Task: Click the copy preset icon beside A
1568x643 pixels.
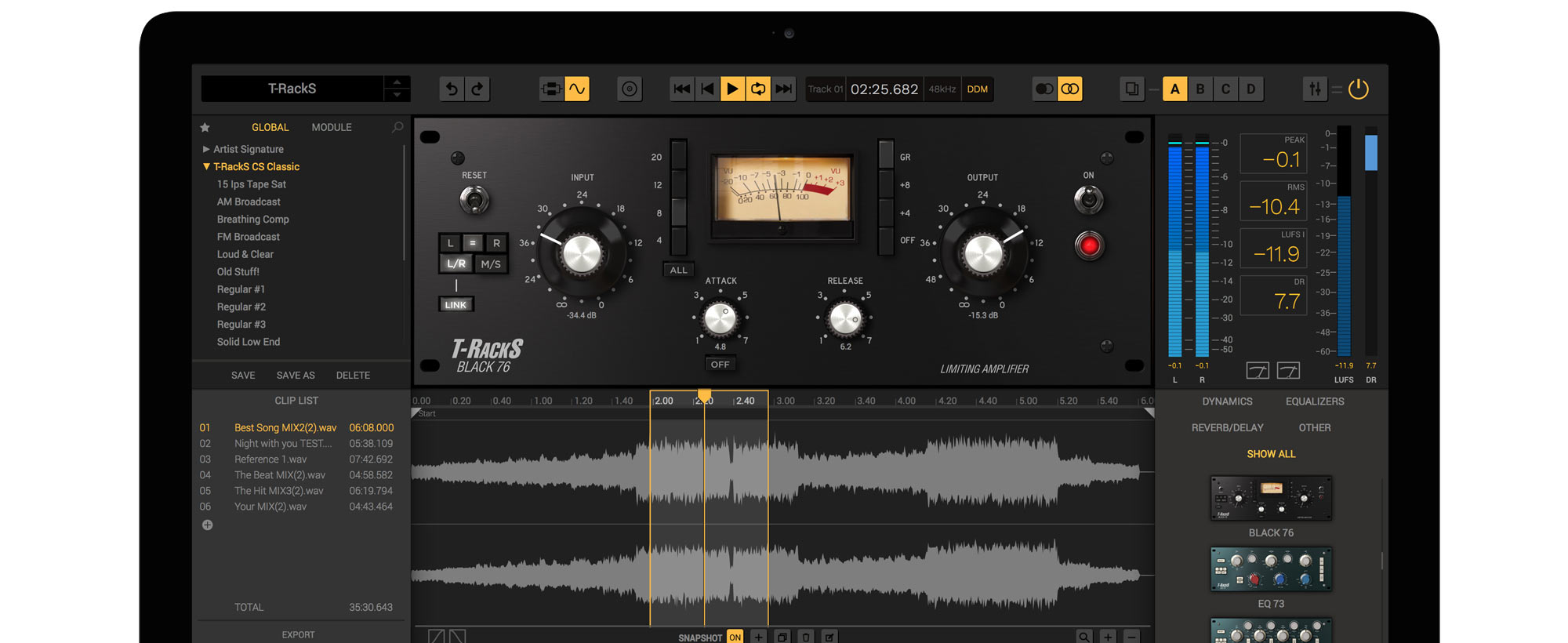Action: 1131,89
